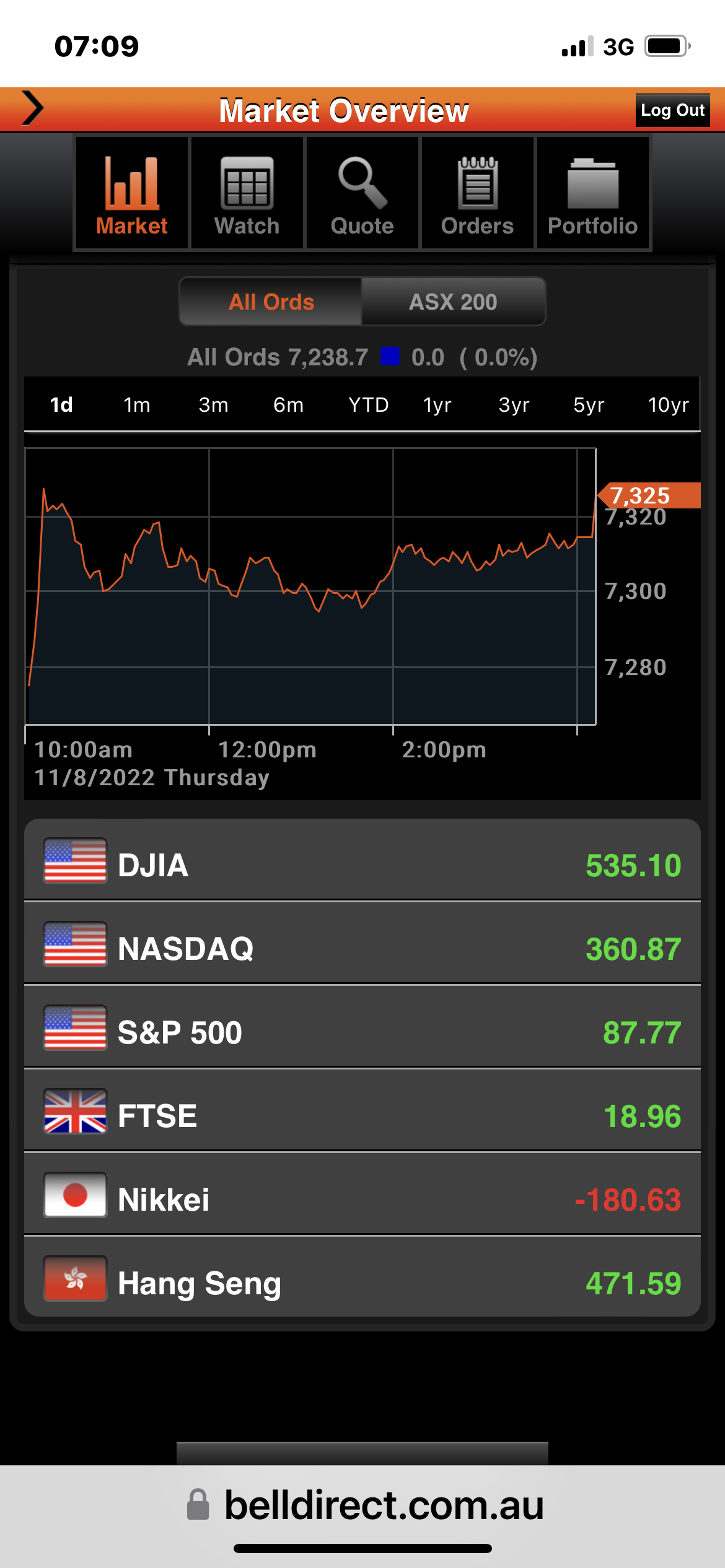Switch chart to the YTD tab

[368, 405]
